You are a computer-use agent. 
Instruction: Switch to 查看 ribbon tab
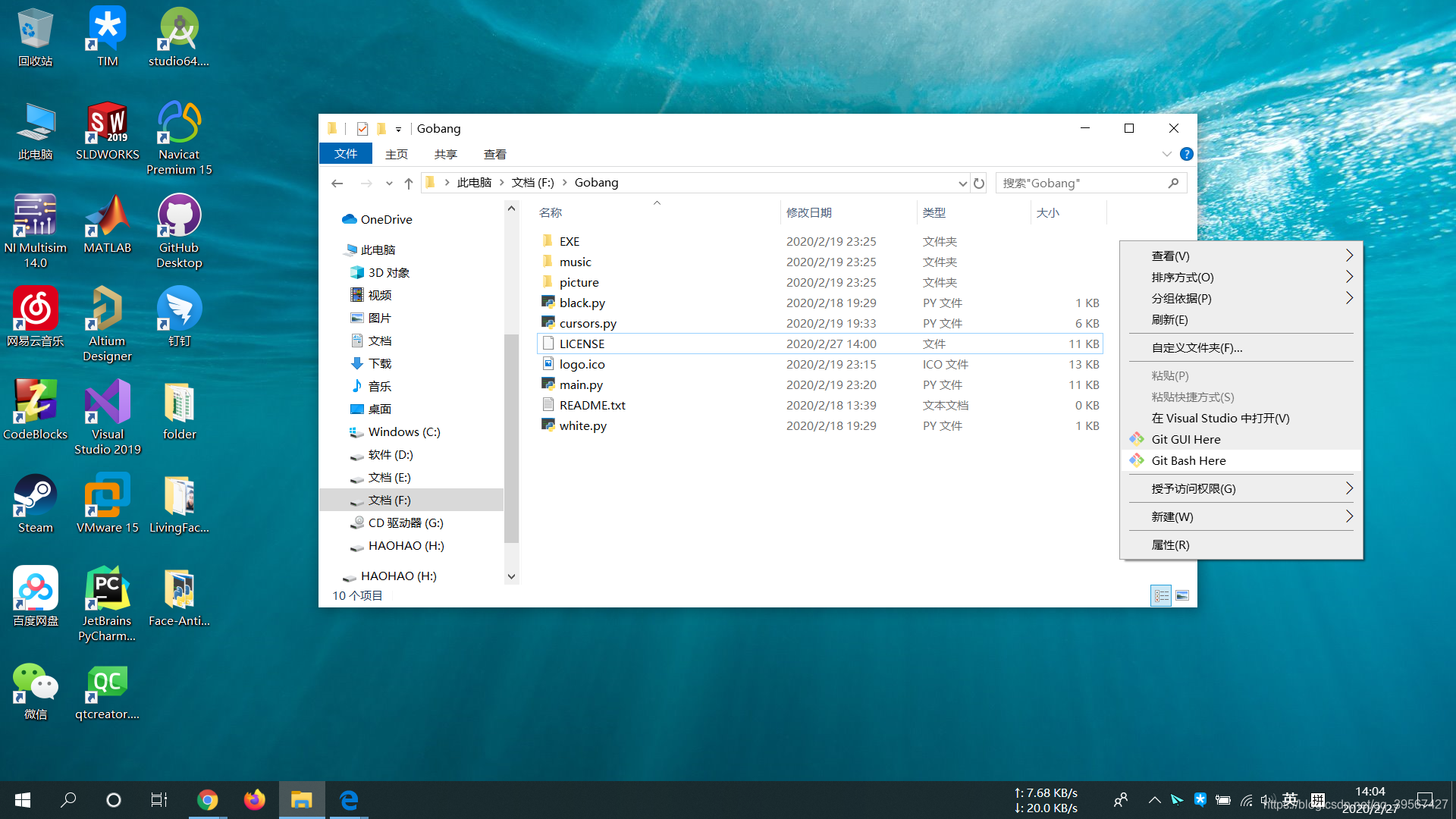point(495,154)
